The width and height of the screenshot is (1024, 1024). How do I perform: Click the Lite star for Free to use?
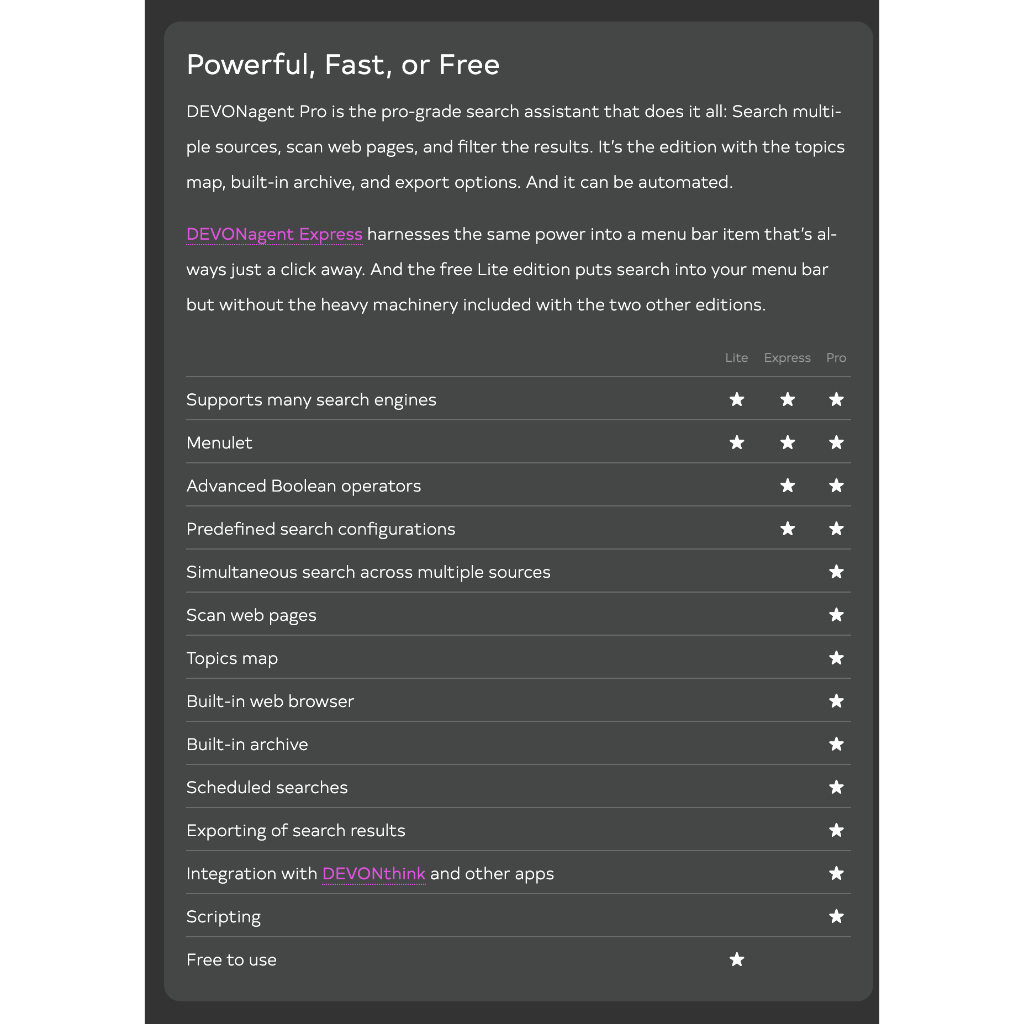737,960
